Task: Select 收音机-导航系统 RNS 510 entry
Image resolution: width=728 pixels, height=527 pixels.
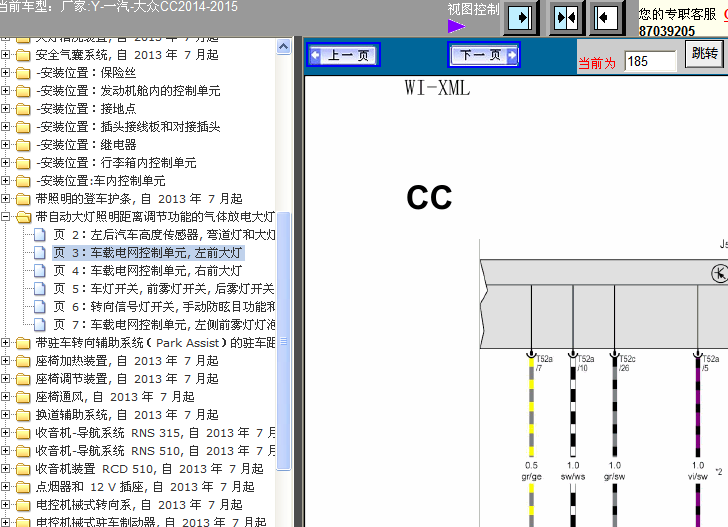Action: coord(155,451)
